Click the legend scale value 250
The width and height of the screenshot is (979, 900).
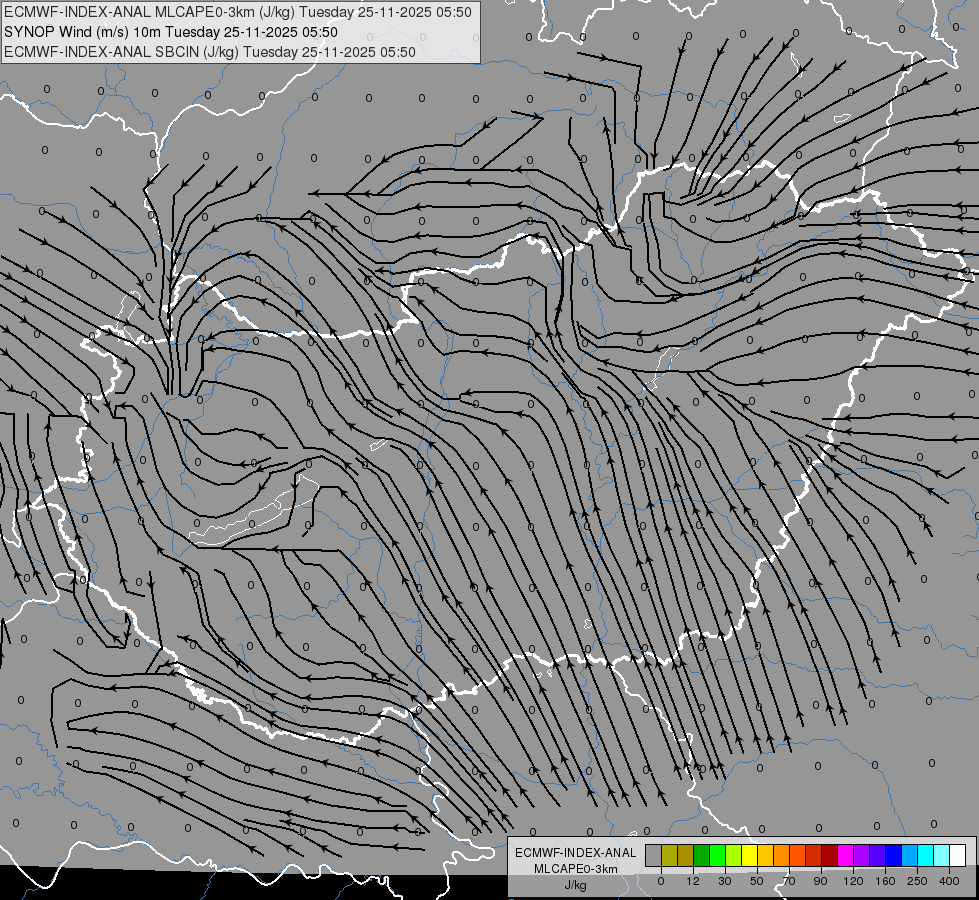917,881
